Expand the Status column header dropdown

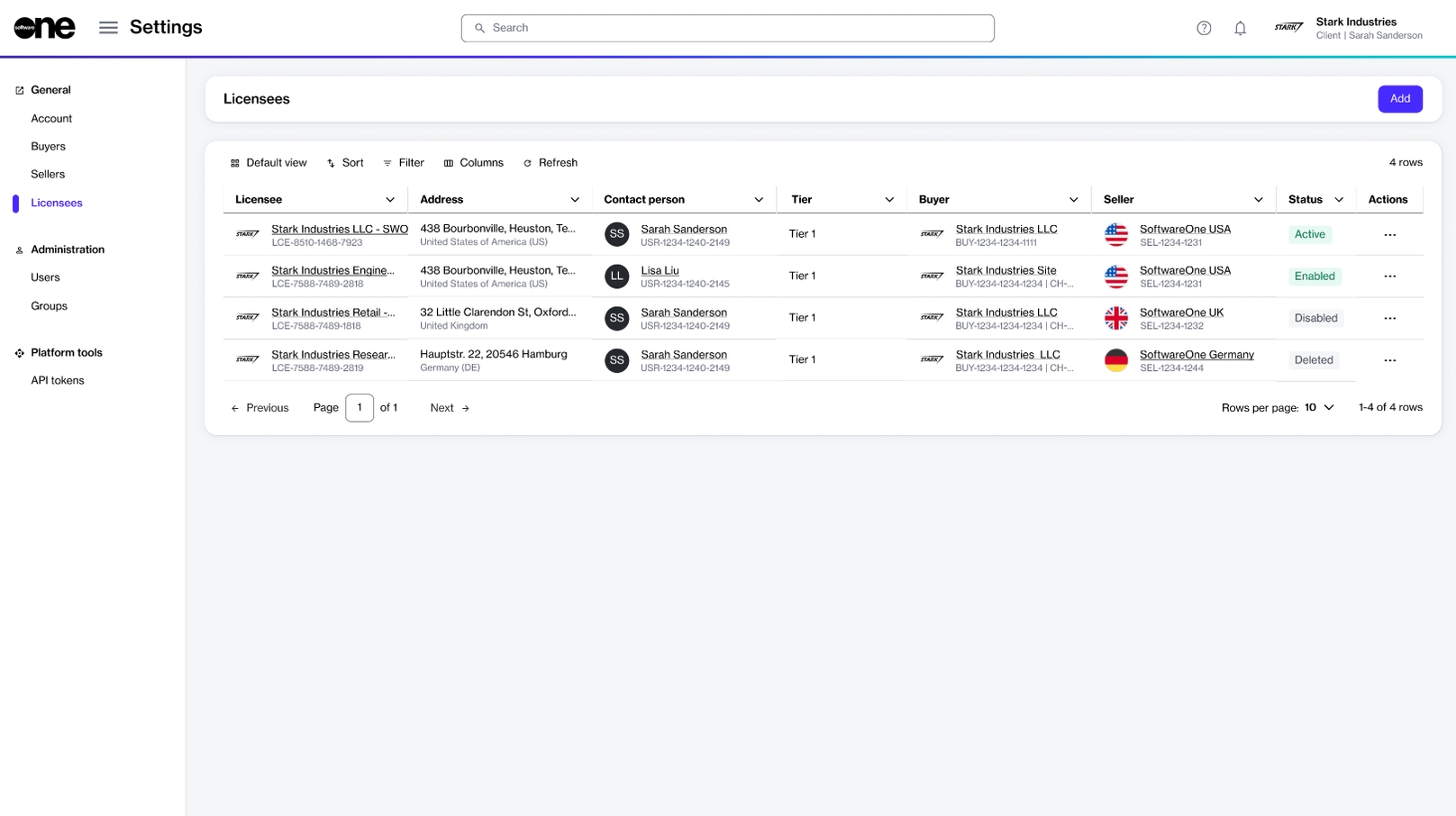tap(1339, 200)
